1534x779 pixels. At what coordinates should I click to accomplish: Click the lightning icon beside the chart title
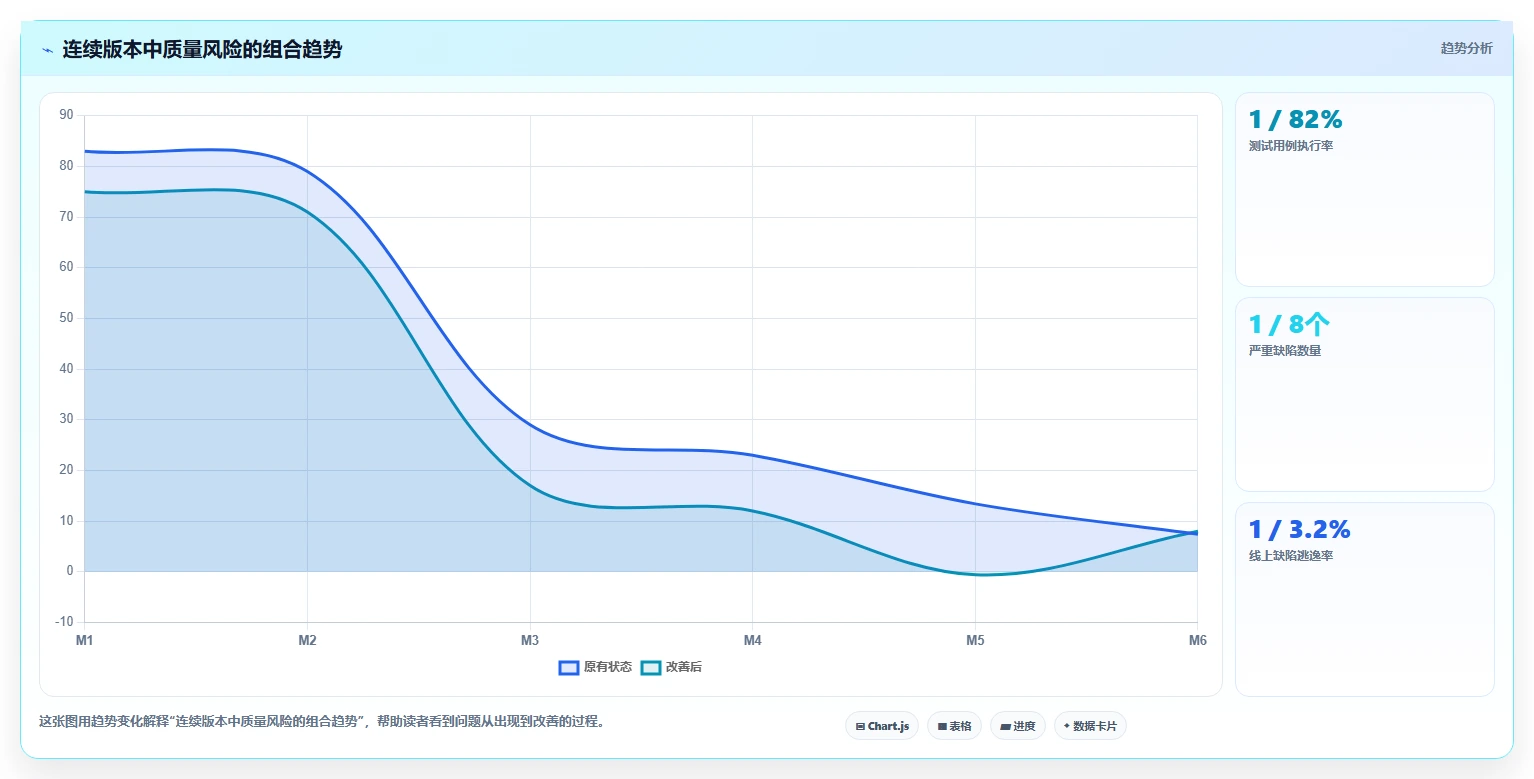coord(48,50)
